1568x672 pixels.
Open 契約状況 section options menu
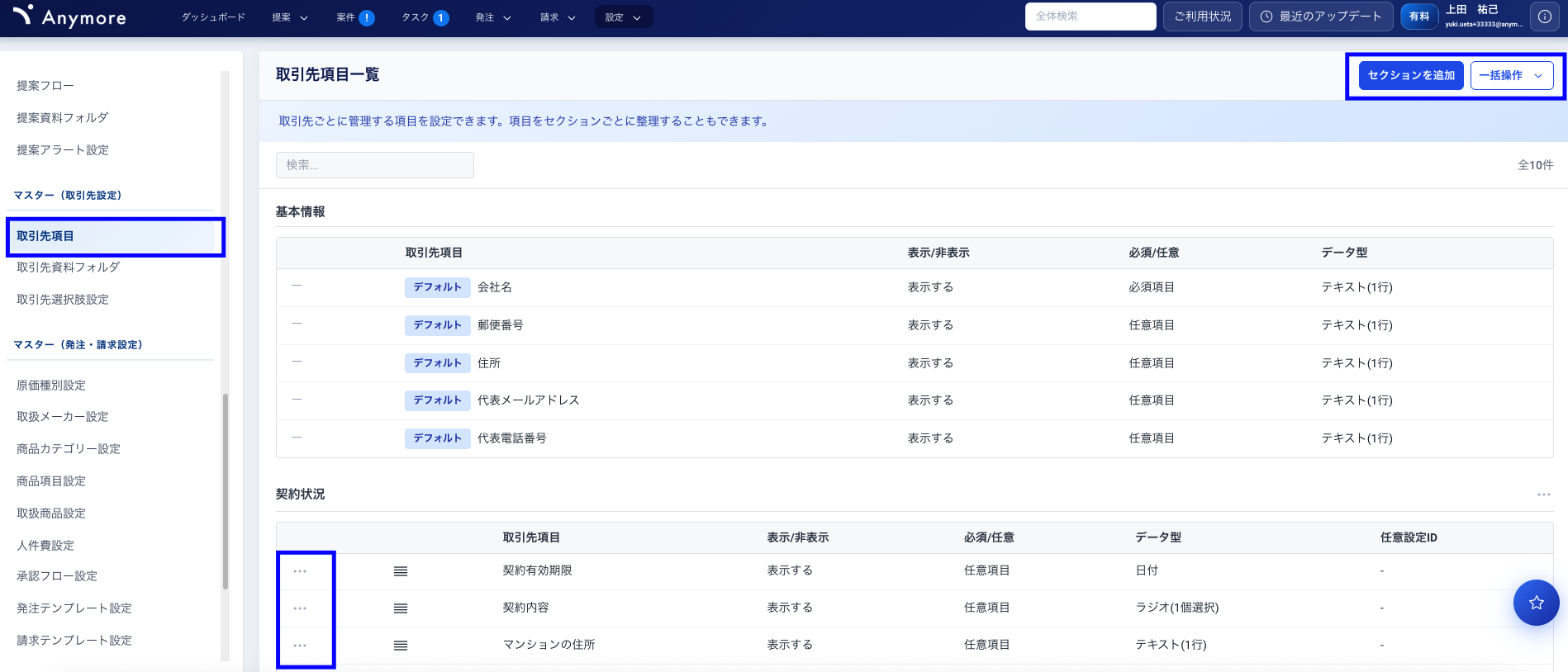click(x=1543, y=495)
